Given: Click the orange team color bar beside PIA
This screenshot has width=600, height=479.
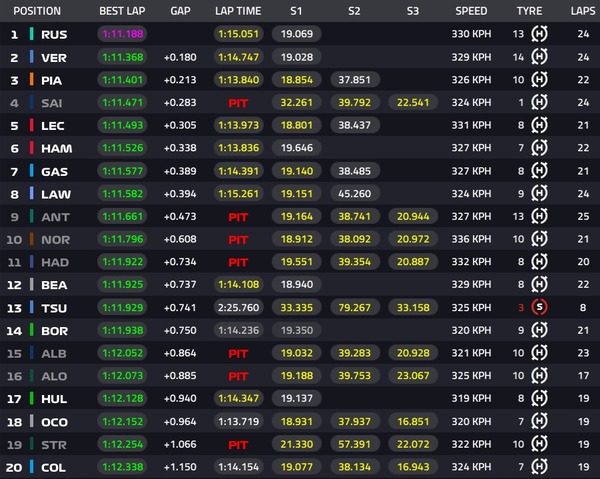Looking at the screenshot, I should (x=32, y=80).
